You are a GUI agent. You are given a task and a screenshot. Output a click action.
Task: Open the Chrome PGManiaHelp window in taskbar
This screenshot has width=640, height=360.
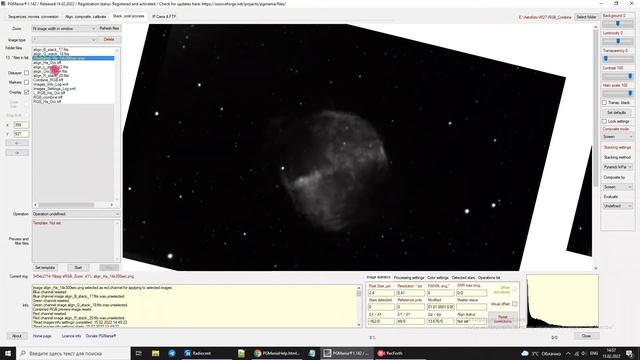point(277,353)
